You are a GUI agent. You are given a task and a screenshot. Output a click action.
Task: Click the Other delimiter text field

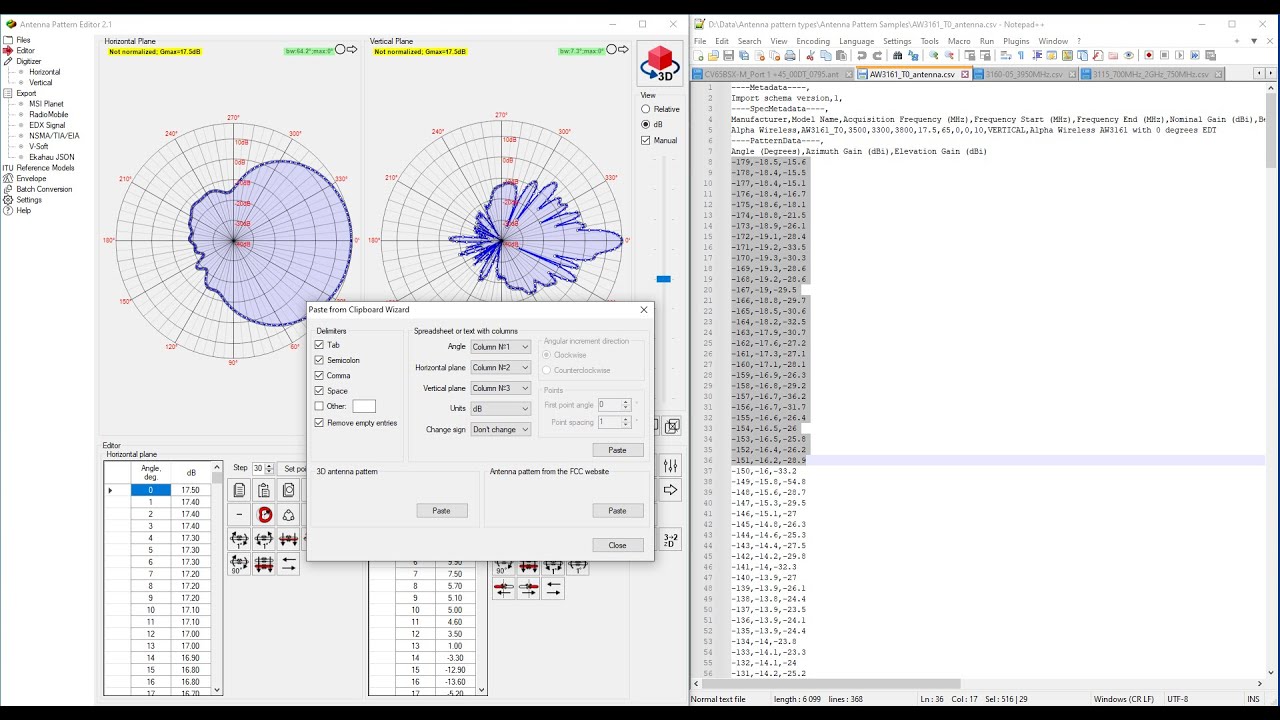click(364, 406)
